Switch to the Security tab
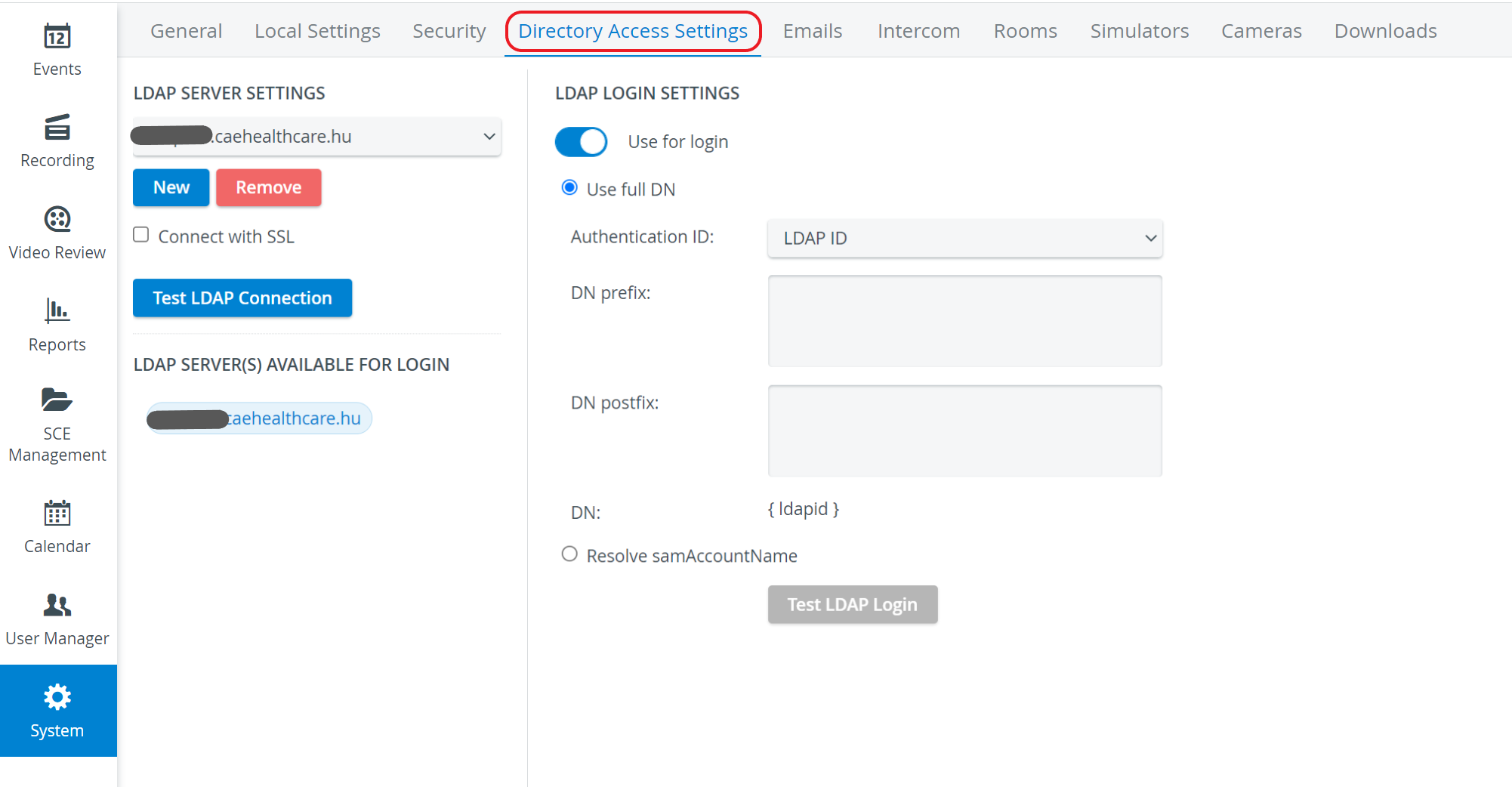Image resolution: width=1512 pixels, height=787 pixels. pos(449,31)
